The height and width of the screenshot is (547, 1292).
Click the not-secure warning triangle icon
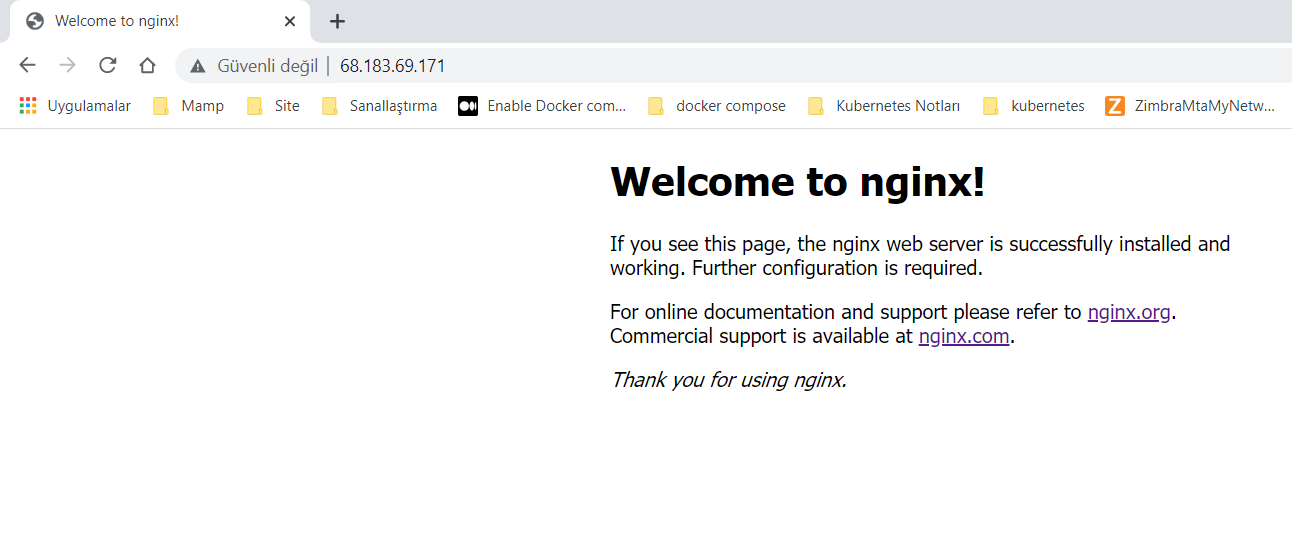tap(198, 66)
